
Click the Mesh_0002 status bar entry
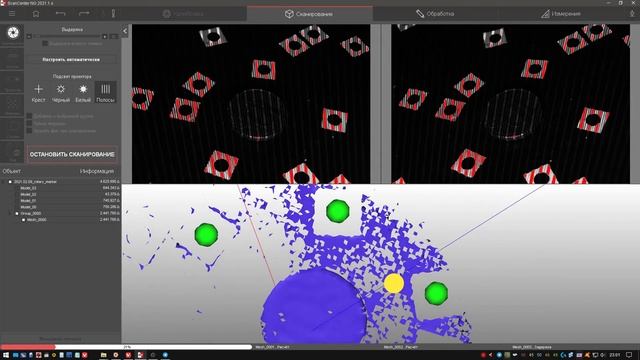tap(400, 347)
